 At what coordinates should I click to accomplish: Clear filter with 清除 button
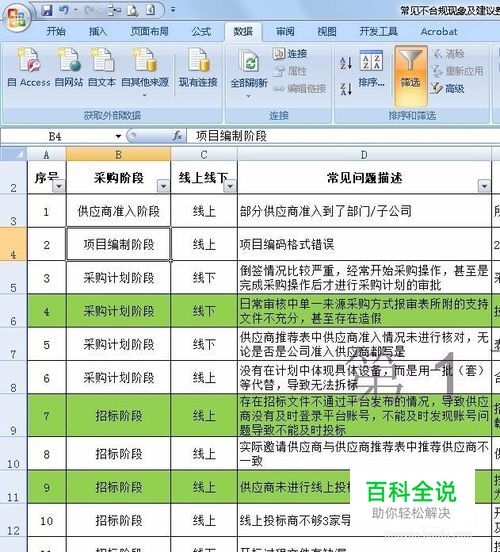click(448, 54)
